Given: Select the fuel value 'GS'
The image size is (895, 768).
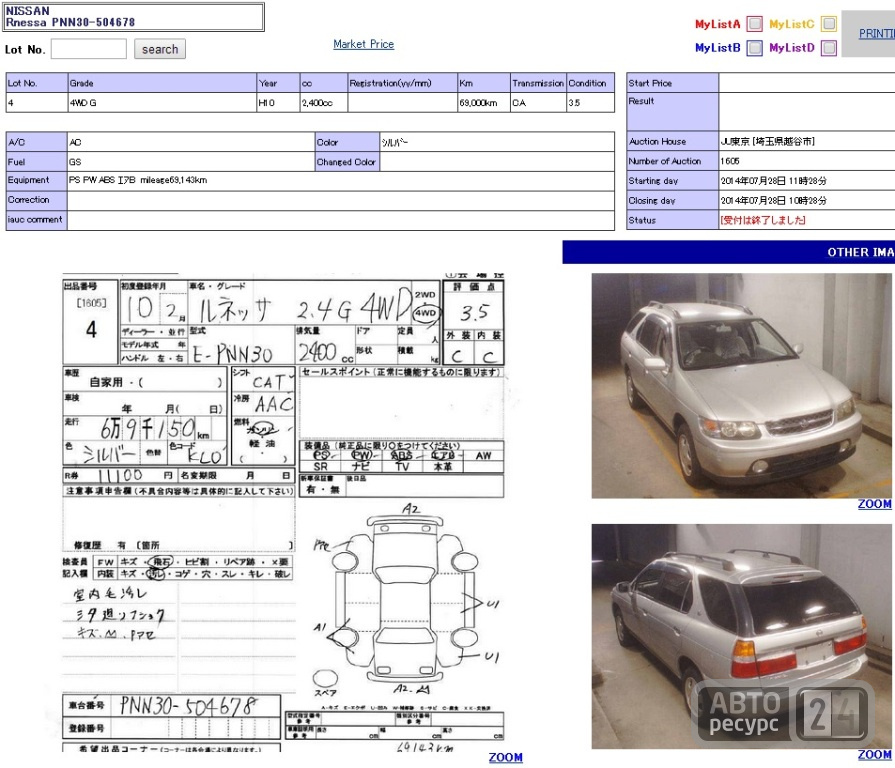Looking at the screenshot, I should (x=75, y=162).
